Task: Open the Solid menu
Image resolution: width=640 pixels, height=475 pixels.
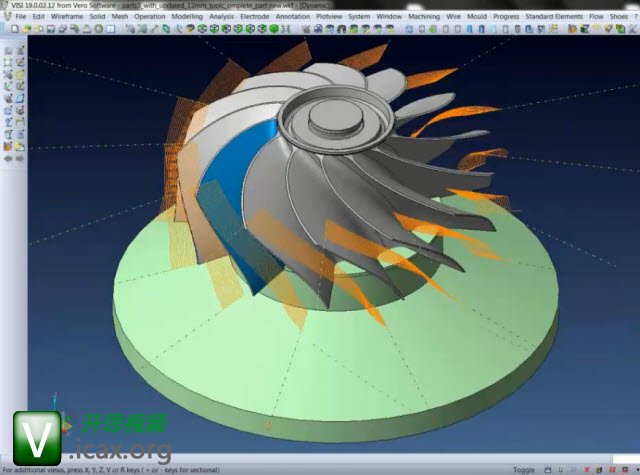Action: click(x=97, y=17)
